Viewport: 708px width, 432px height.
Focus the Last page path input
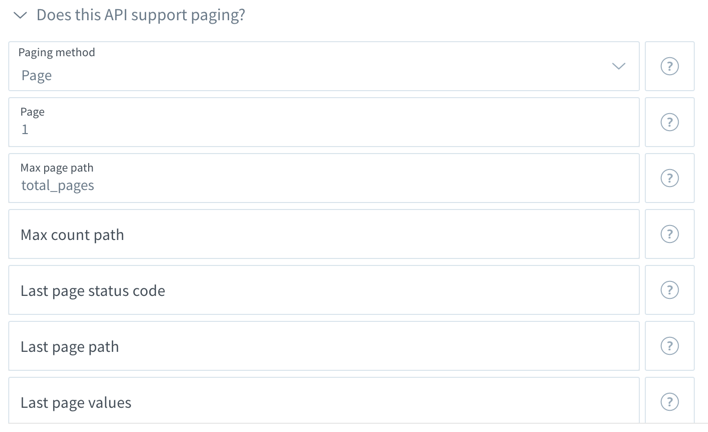(x=324, y=346)
